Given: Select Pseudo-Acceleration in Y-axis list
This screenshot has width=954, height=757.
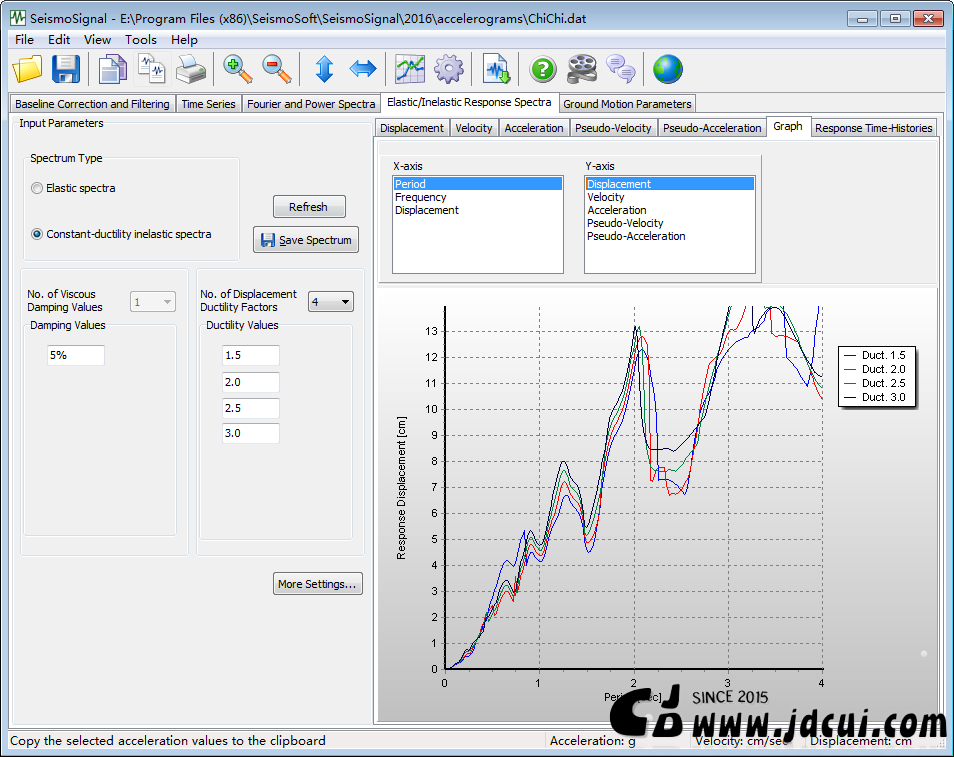Looking at the screenshot, I should coord(669,236).
